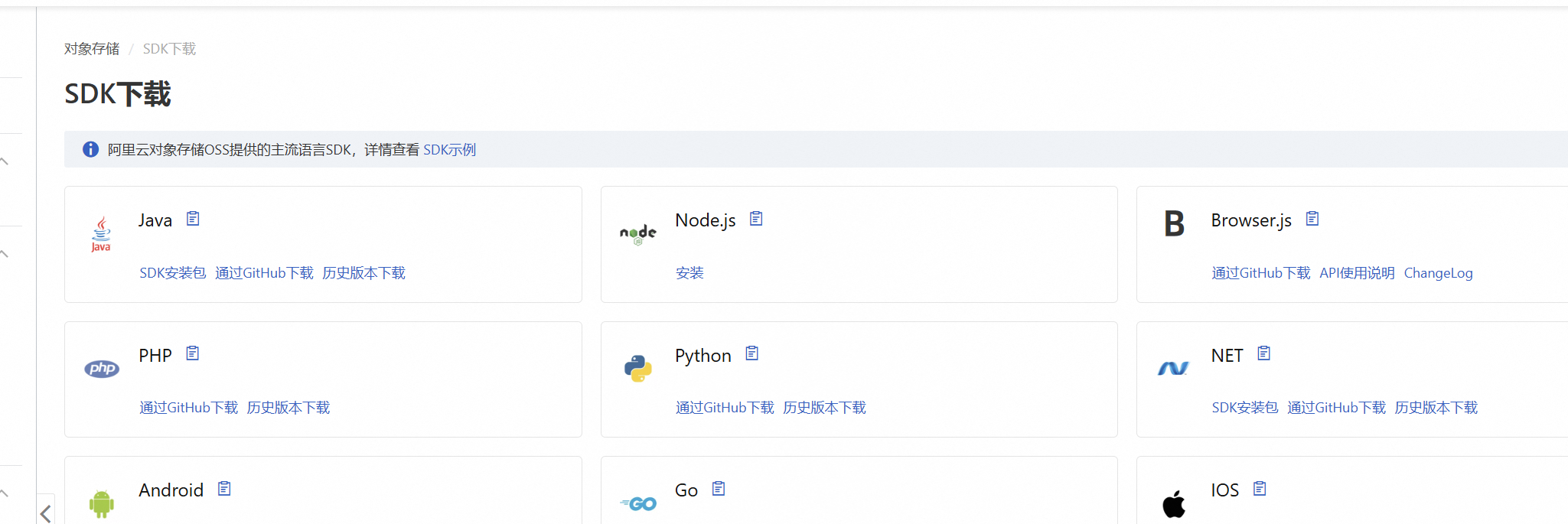
Task: Click the Android robot logo
Action: click(x=101, y=504)
